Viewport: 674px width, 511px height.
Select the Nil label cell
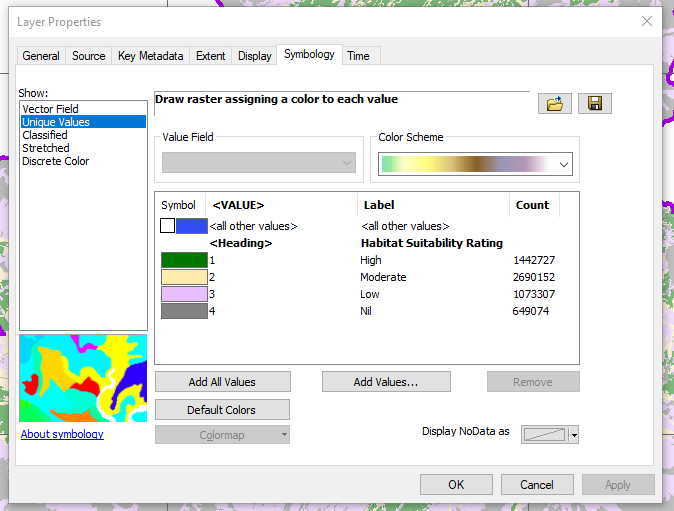tap(366, 311)
